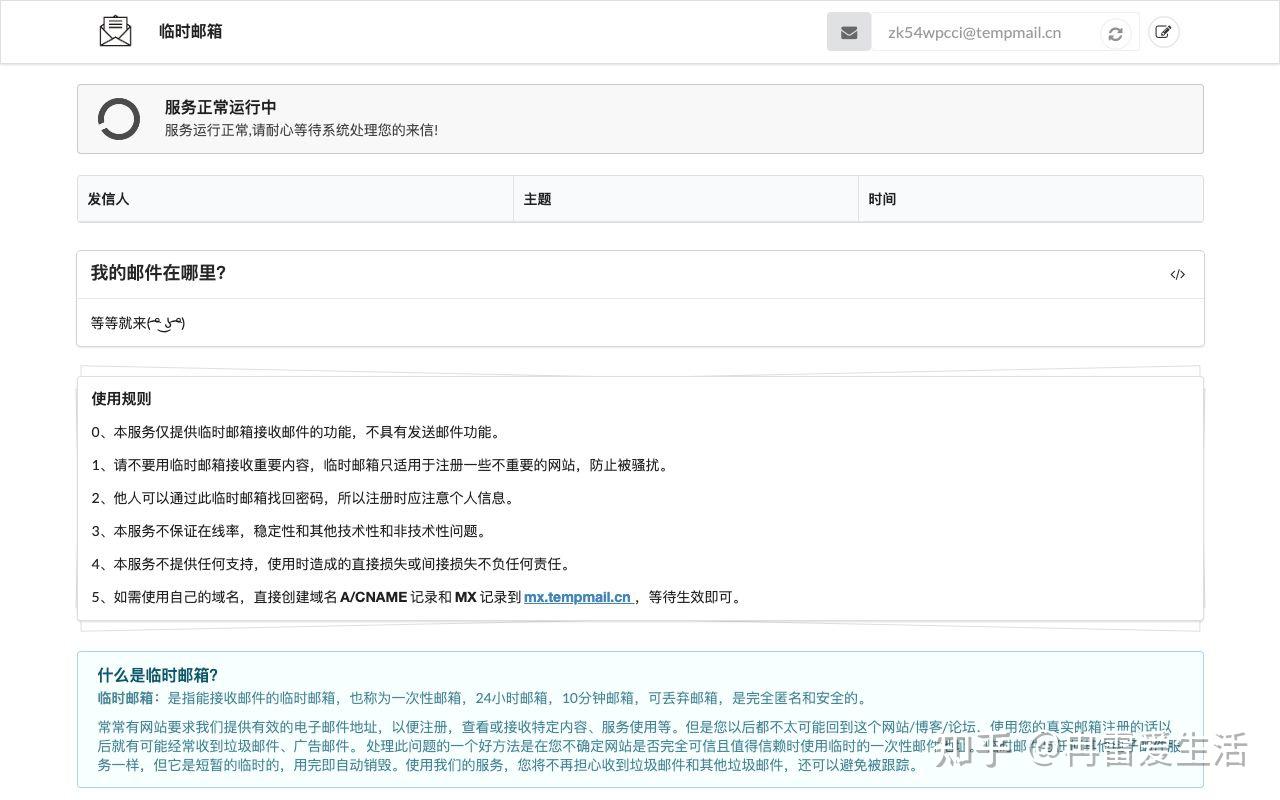Click the 主题 column header
1280x800 pixels.
tap(686, 199)
